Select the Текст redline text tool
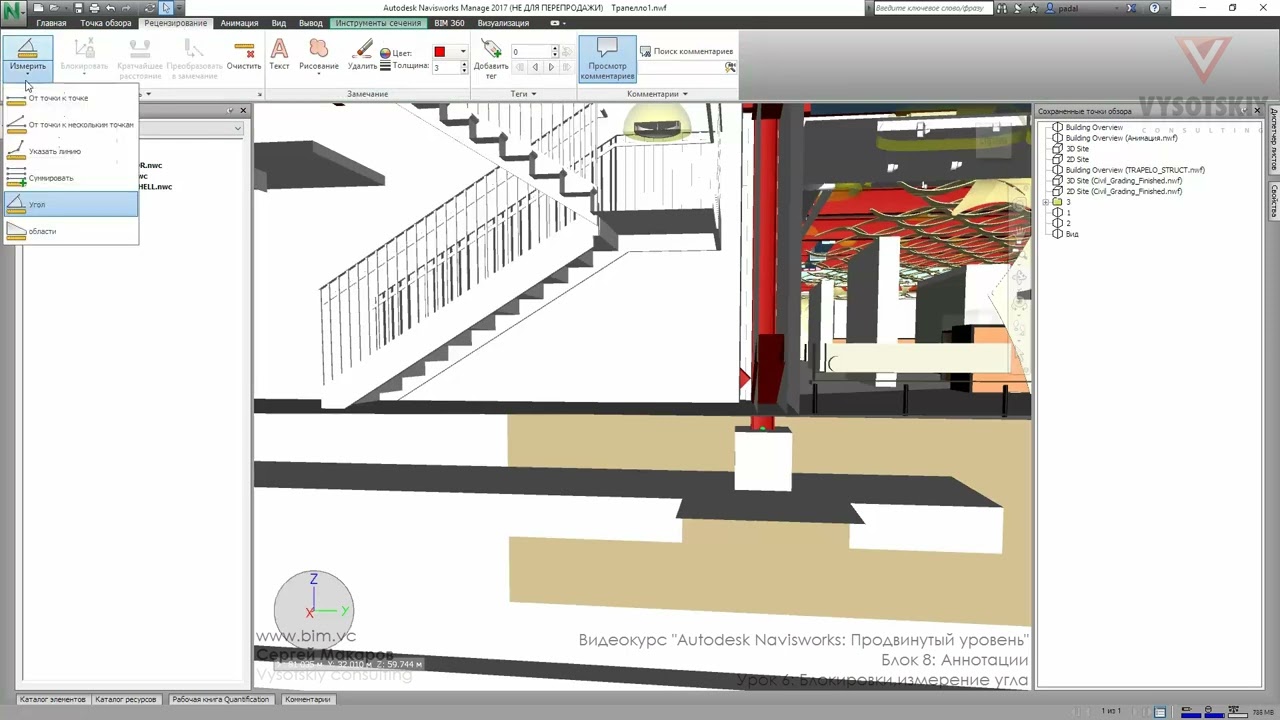The width and height of the screenshot is (1280, 720). [x=279, y=56]
